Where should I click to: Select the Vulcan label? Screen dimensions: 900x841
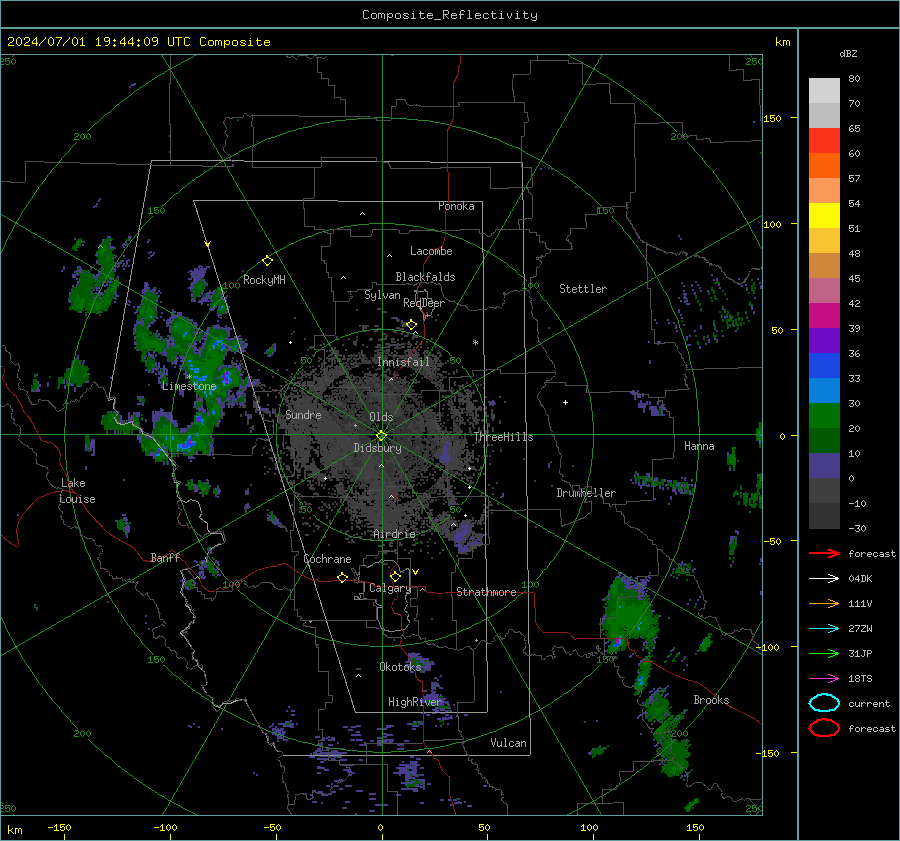pos(509,743)
